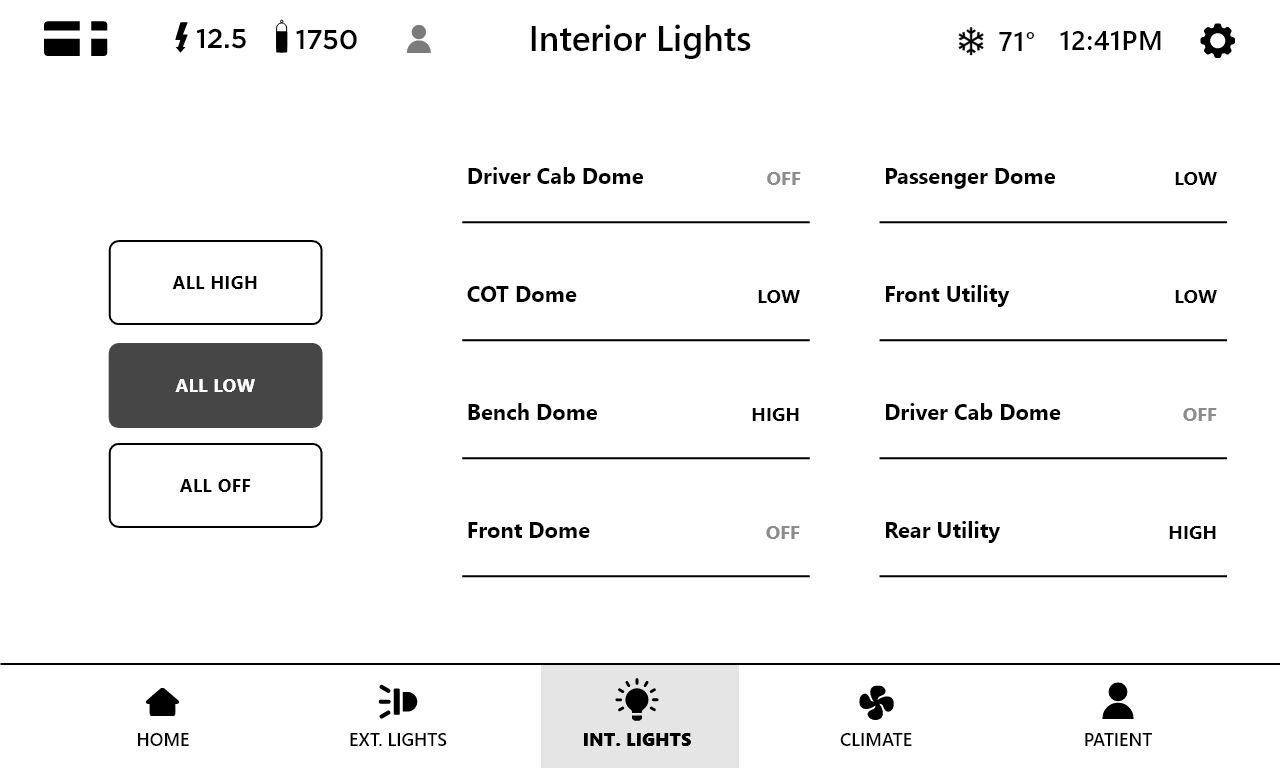Toggle Front Utility light level
This screenshot has width=1280, height=768.
1195,296
